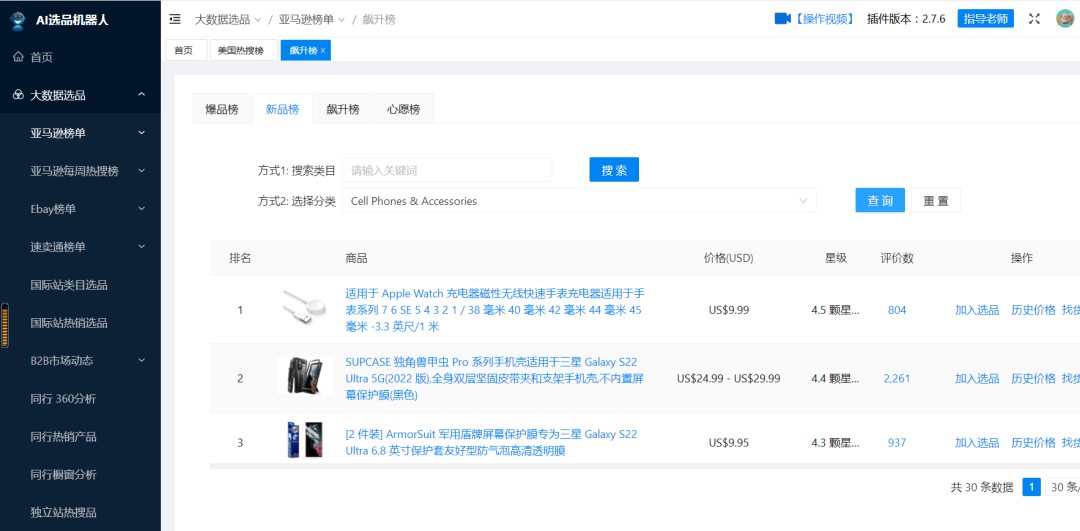Click the orange level meter on left edge
1080x531 pixels.
pyautogui.click(x=6, y=326)
